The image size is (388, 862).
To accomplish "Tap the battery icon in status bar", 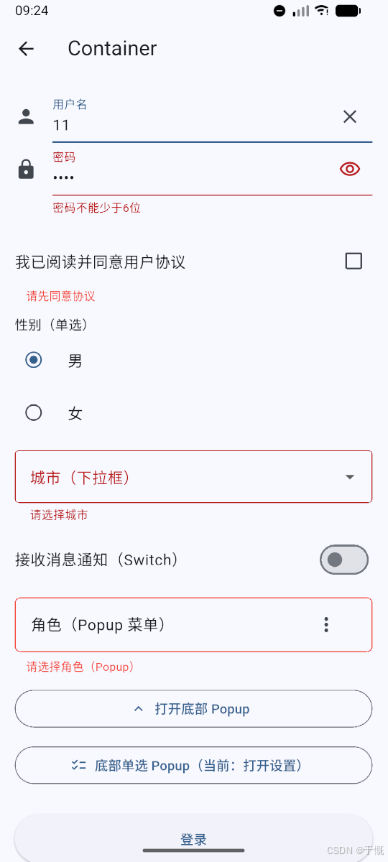I will tap(348, 10).
